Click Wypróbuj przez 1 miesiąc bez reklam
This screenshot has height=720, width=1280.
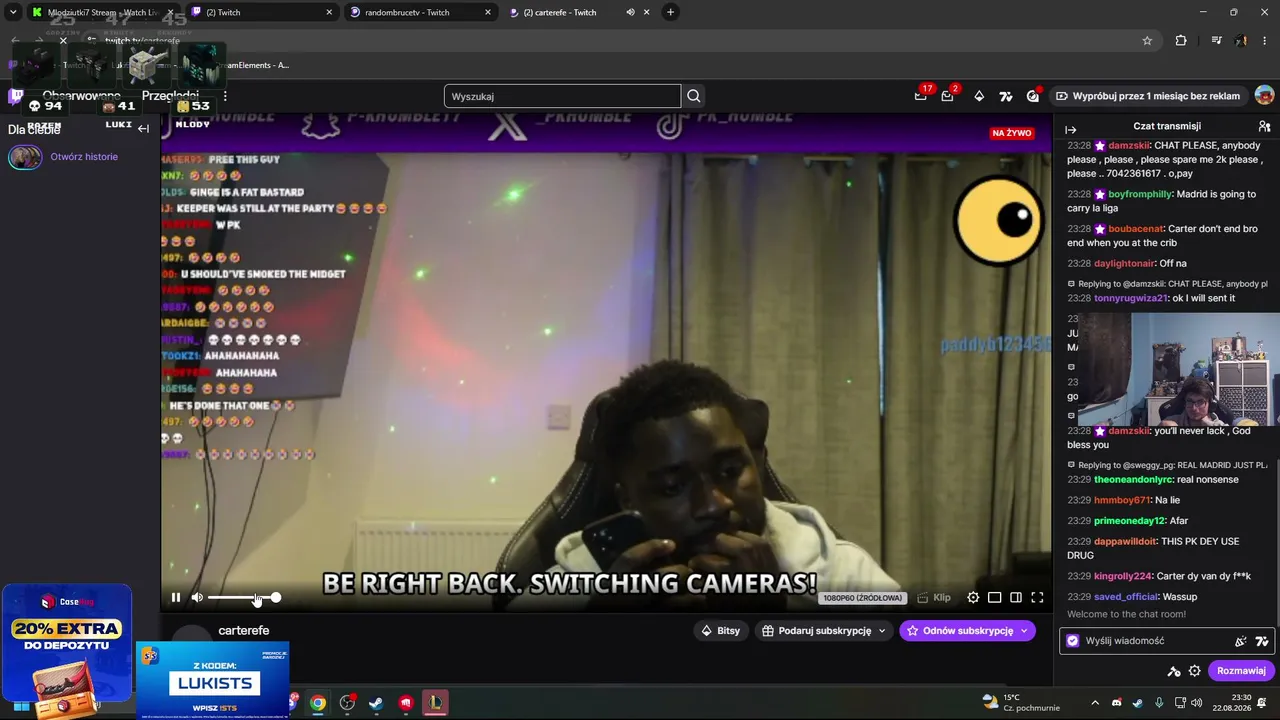point(1148,96)
